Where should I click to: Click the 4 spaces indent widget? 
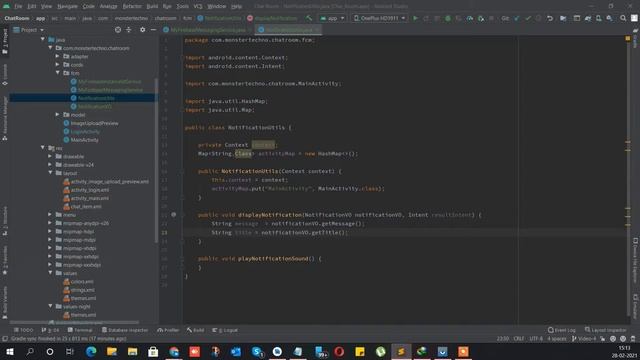557,338
